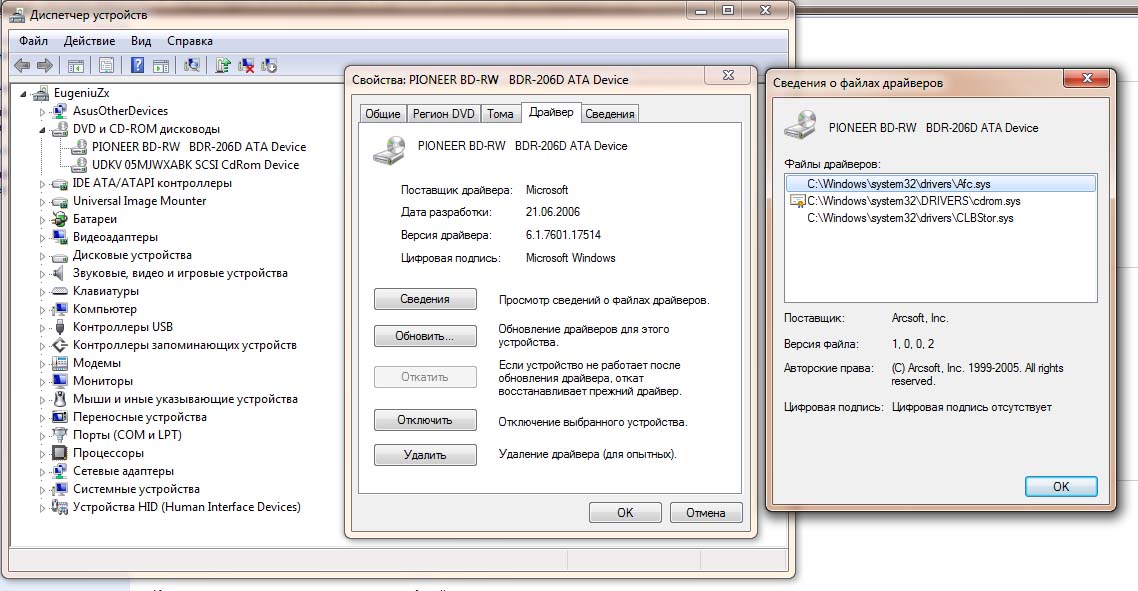Expand the Порты (COM и LPT) node

pos(42,436)
